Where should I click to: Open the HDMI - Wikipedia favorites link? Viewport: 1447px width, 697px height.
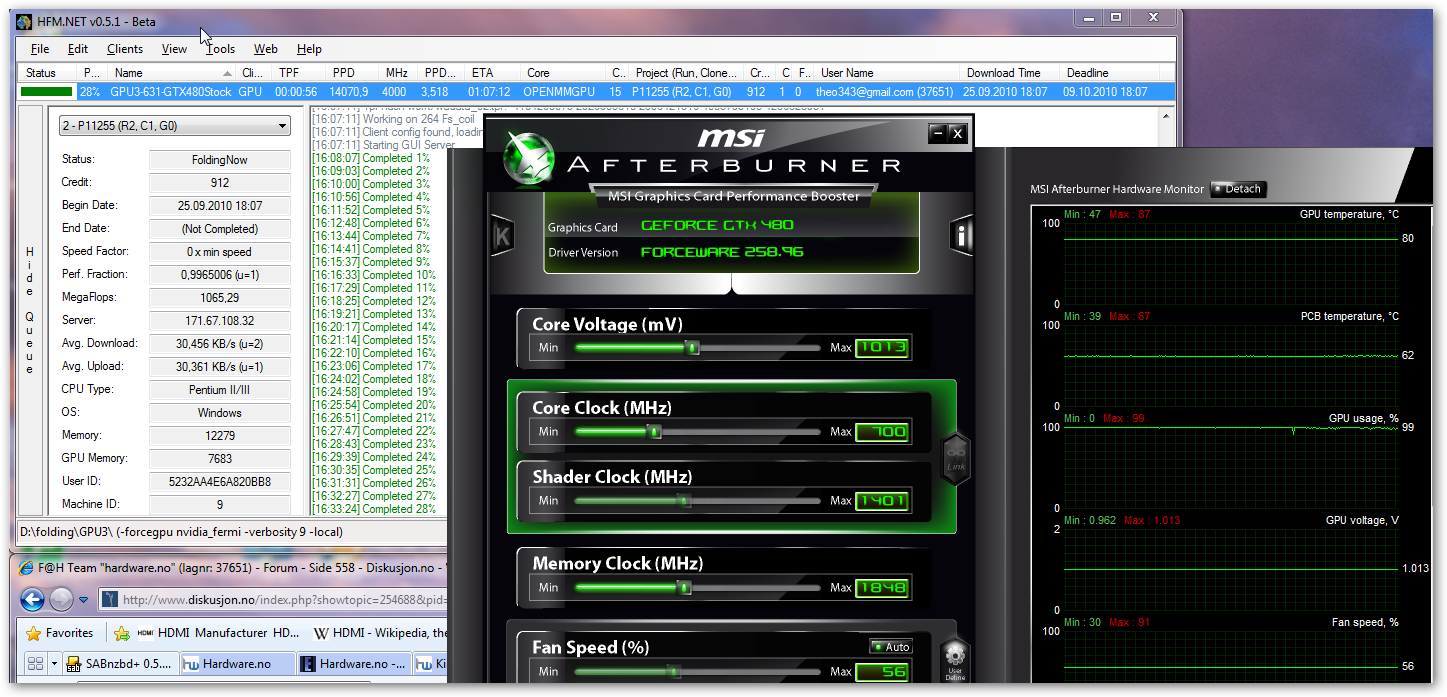pos(380,633)
